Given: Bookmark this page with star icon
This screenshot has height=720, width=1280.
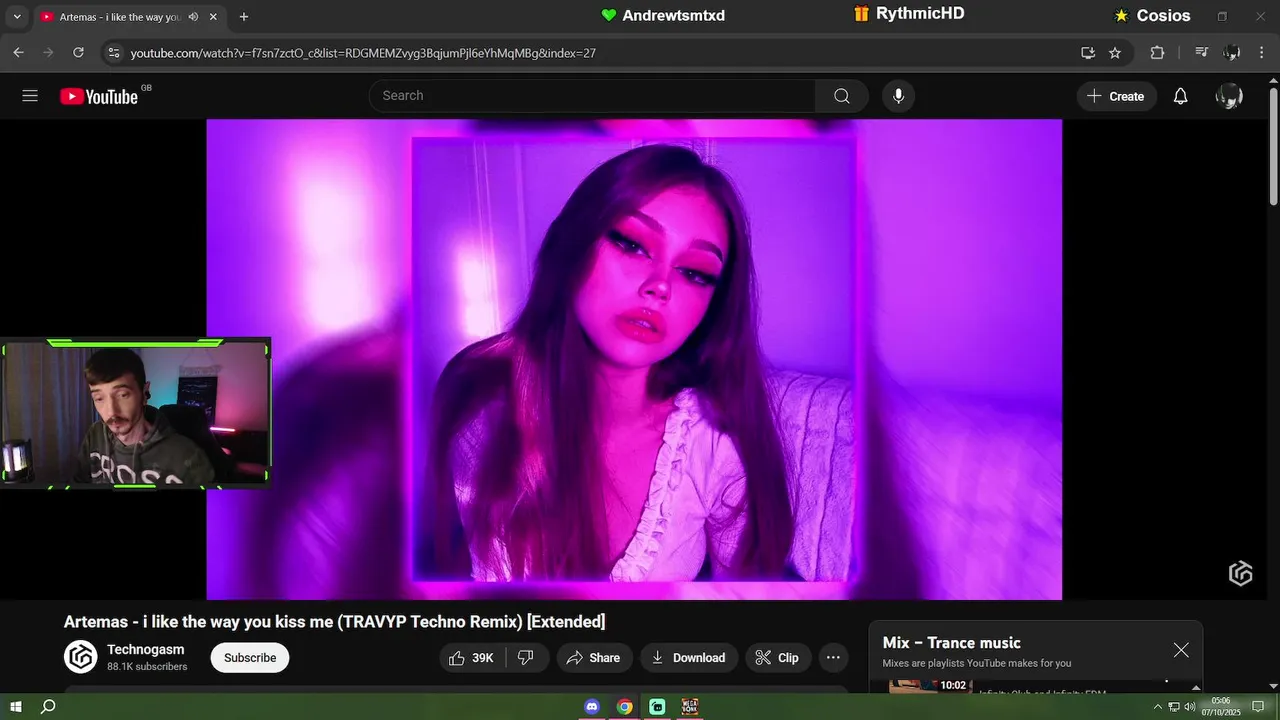Looking at the screenshot, I should pyautogui.click(x=1115, y=53).
